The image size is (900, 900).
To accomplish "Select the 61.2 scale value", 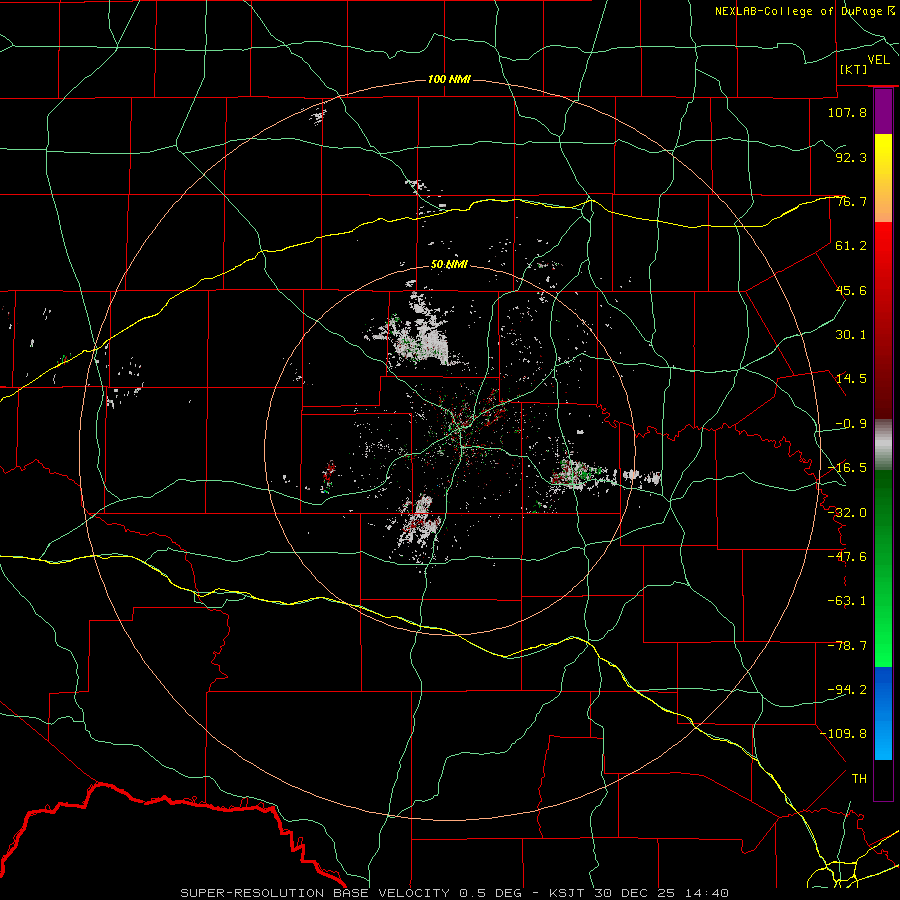I will point(851,246).
